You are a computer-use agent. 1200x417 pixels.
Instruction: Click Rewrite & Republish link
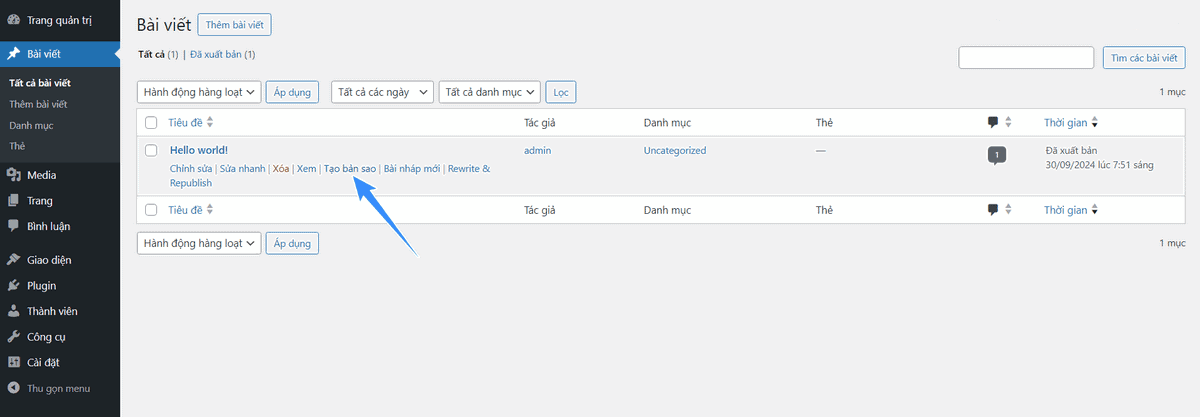[x=330, y=176]
